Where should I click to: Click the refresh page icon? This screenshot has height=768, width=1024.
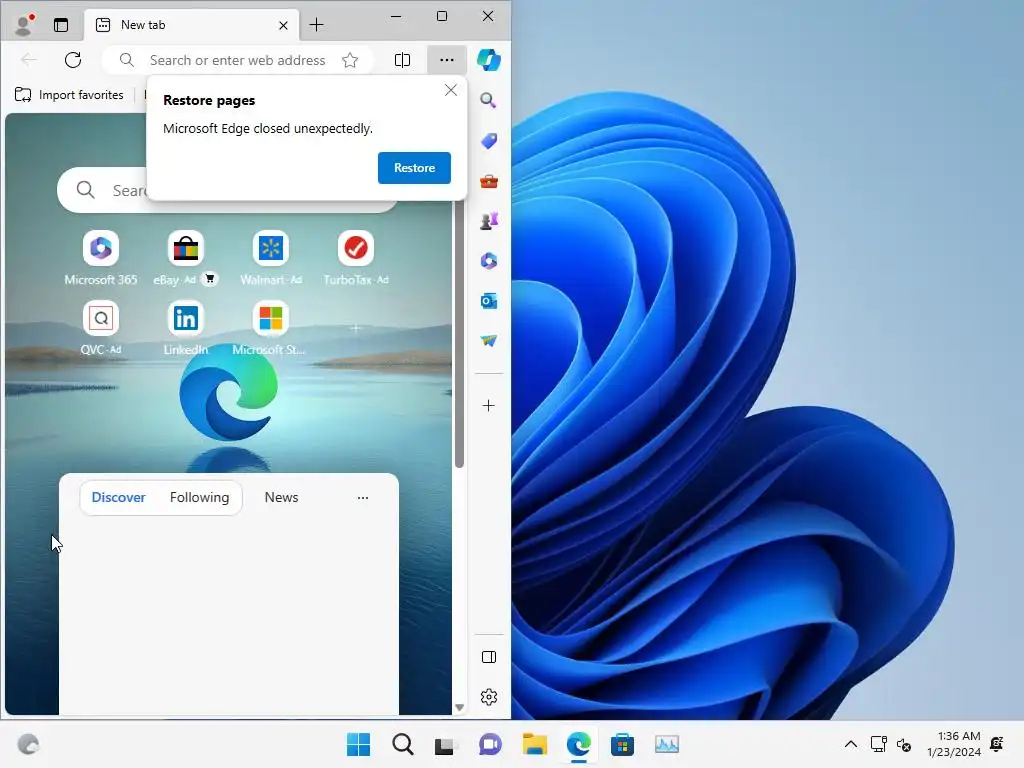[x=73, y=60]
